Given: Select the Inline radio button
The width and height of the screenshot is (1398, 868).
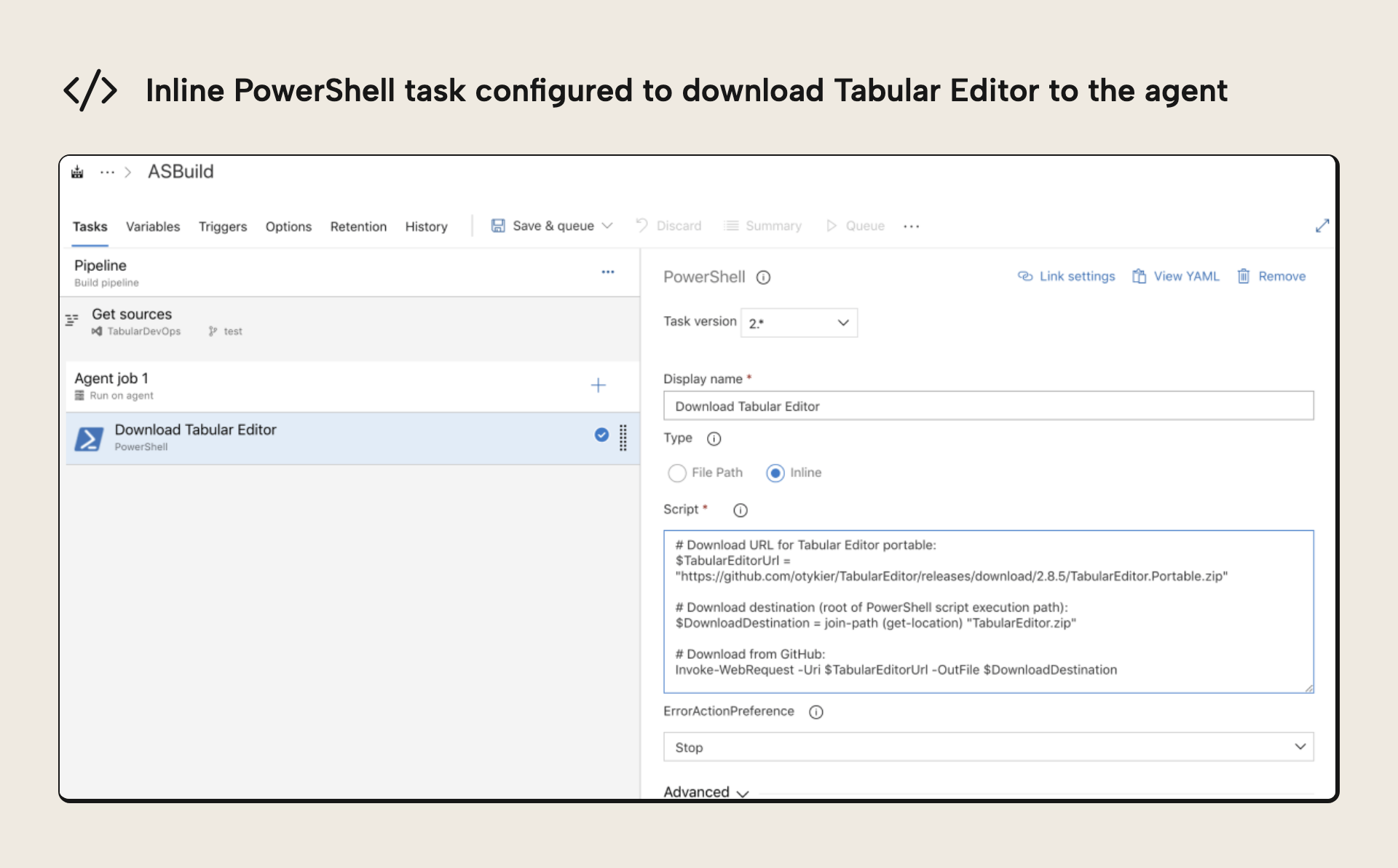Looking at the screenshot, I should click(x=775, y=473).
